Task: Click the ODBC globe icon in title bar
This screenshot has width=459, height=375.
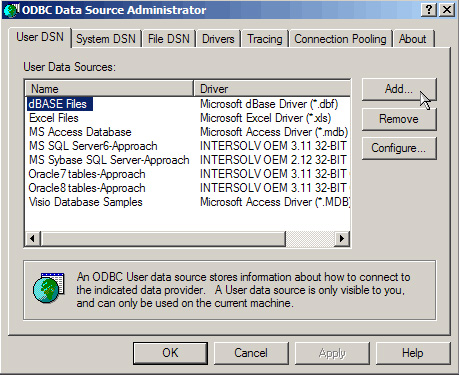Action: tap(11, 10)
